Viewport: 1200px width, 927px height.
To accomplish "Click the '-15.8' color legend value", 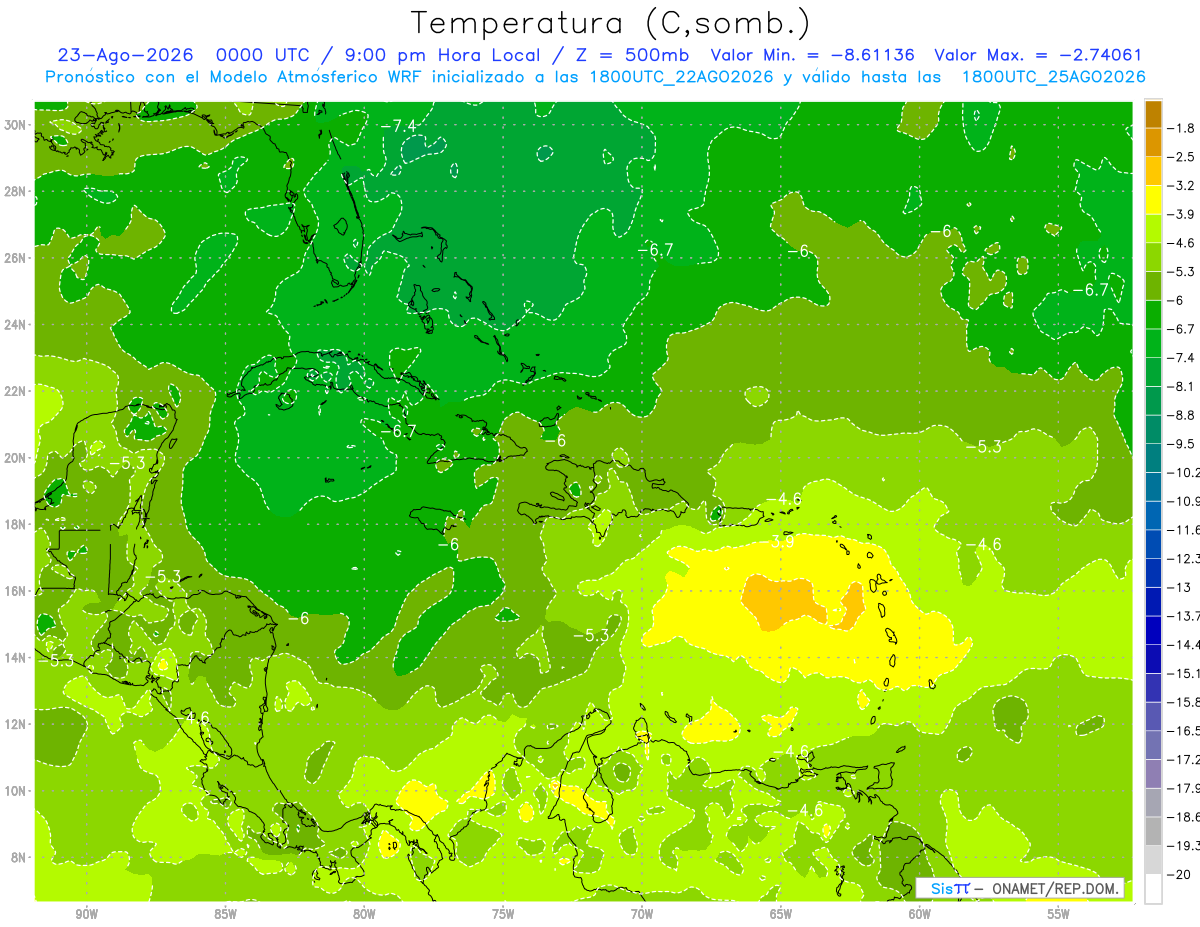I will click(1184, 702).
